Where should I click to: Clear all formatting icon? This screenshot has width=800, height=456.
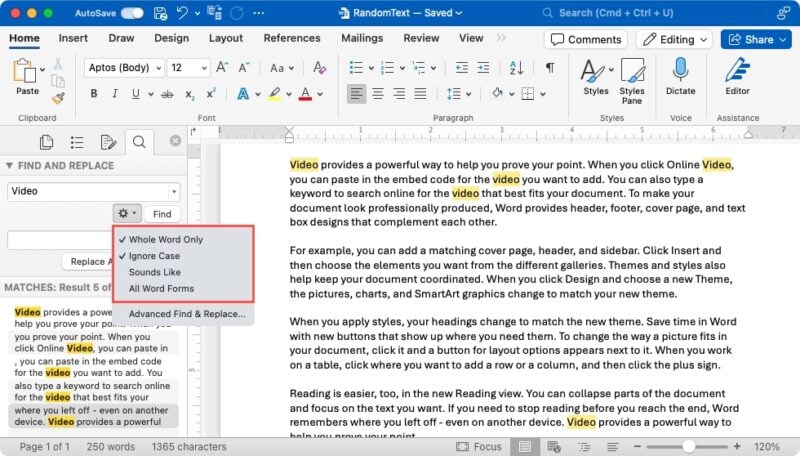[x=320, y=67]
